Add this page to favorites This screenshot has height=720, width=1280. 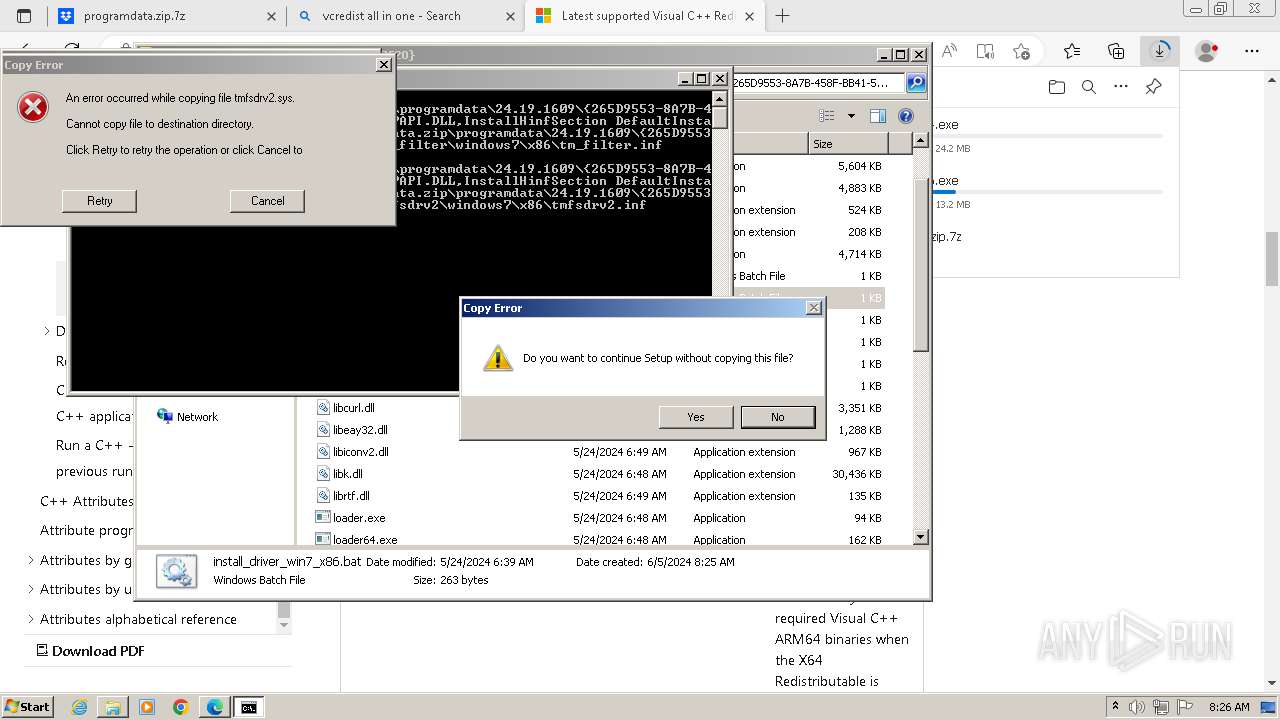click(x=1021, y=51)
